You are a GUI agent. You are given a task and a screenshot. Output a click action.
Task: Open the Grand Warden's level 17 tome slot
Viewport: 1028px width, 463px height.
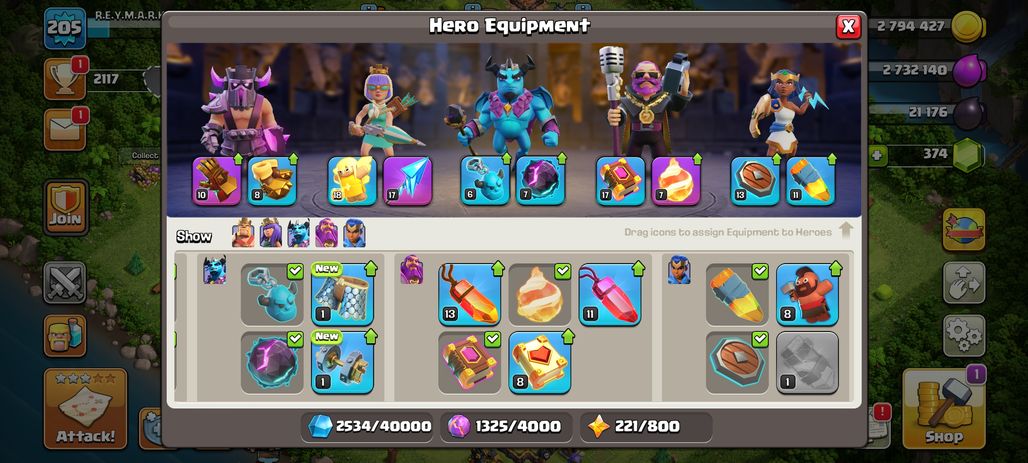coord(621,181)
